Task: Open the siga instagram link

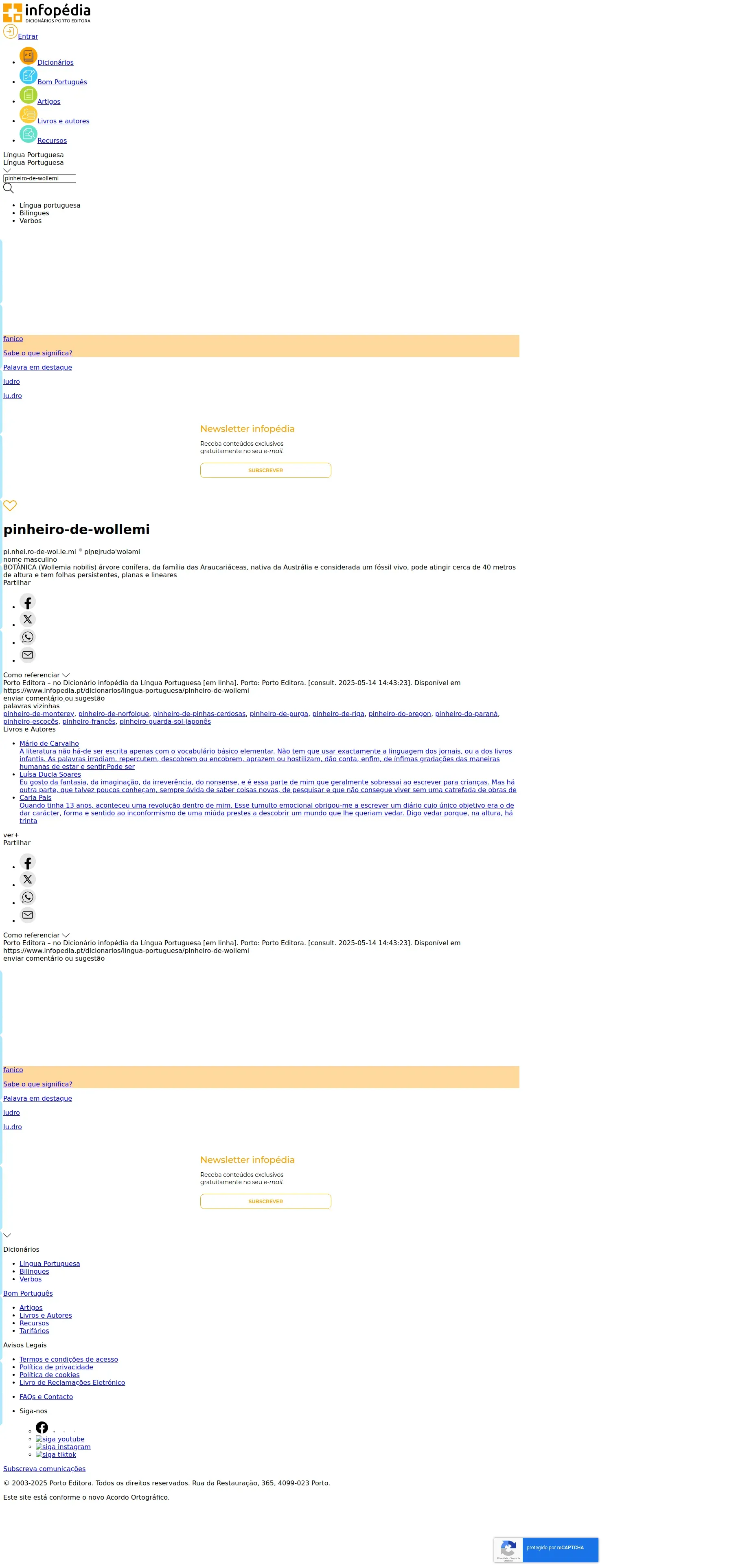Action: tap(64, 1447)
